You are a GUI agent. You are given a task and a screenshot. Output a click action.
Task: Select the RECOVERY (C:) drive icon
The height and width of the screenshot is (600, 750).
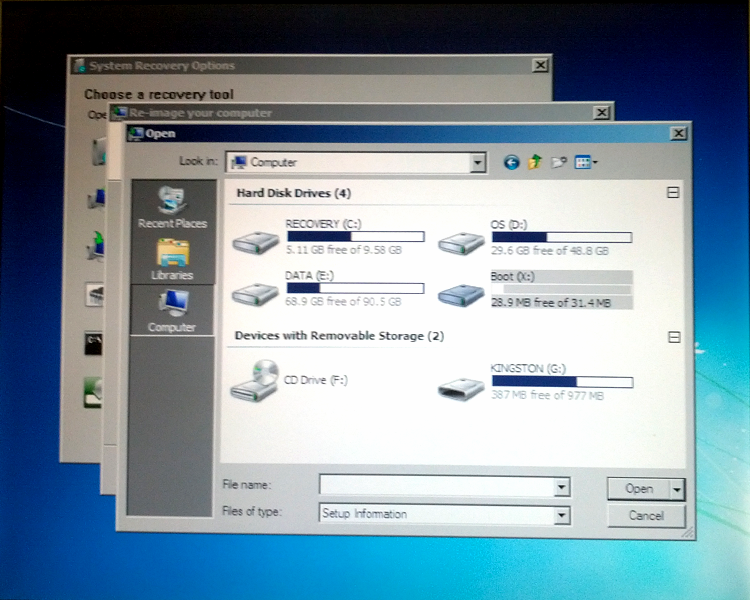pos(257,240)
